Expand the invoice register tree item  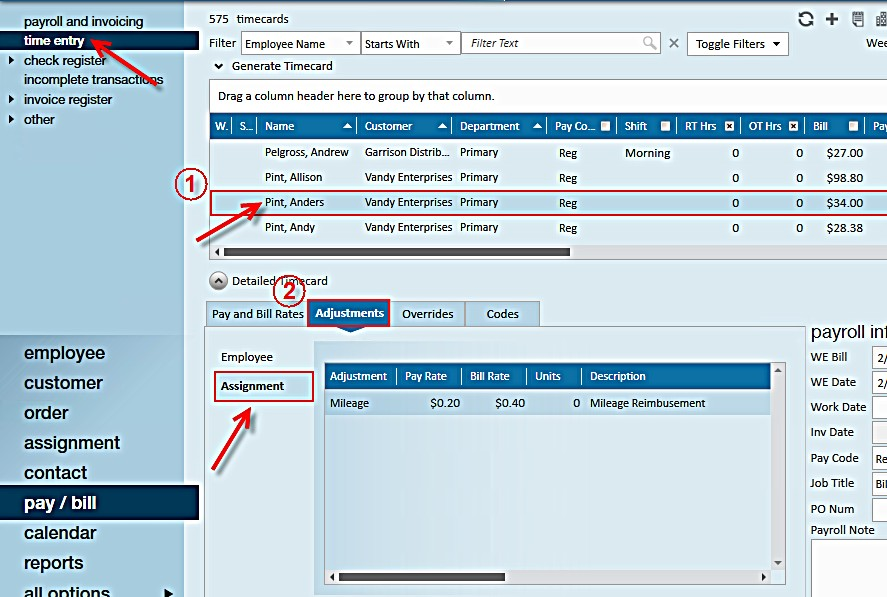[x=11, y=99]
